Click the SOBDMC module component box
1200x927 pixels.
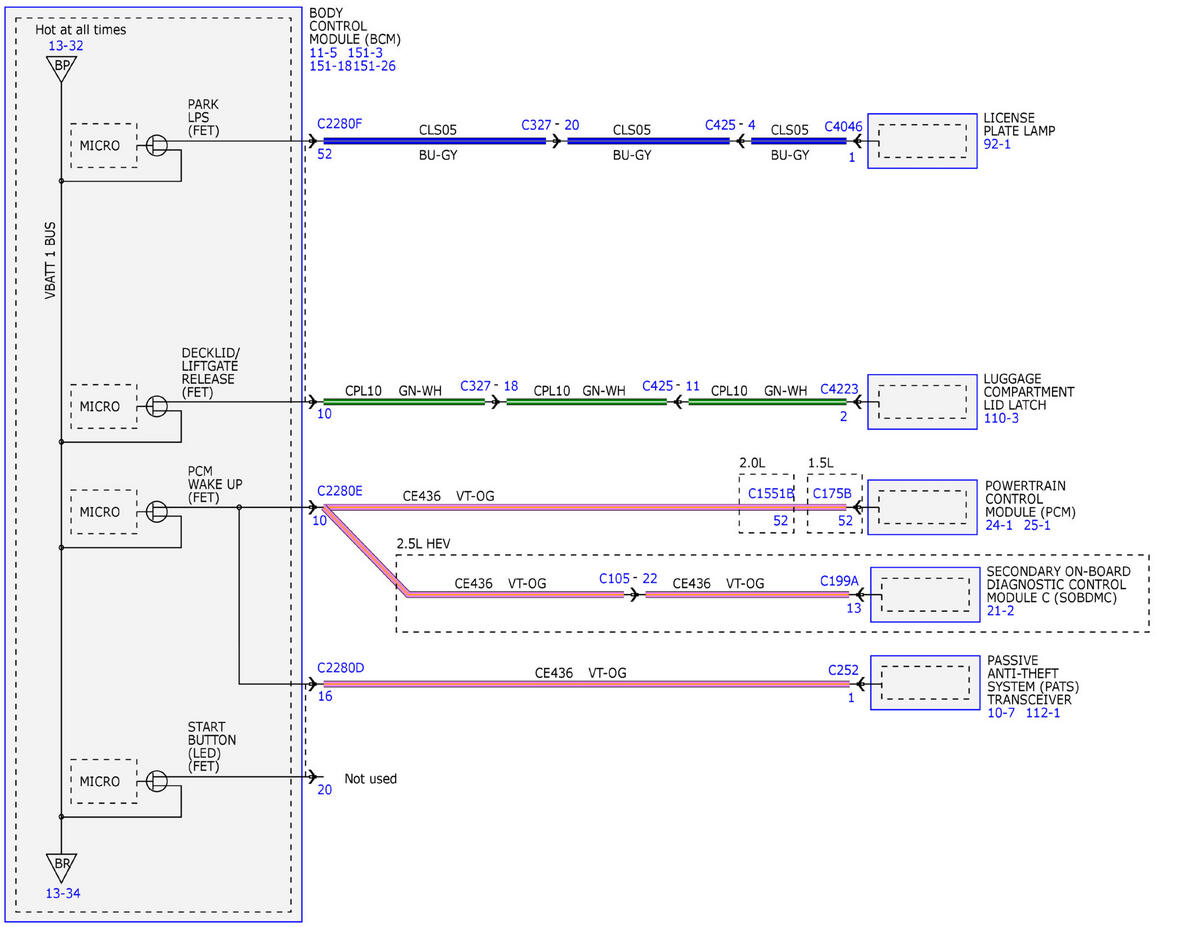pos(925,594)
